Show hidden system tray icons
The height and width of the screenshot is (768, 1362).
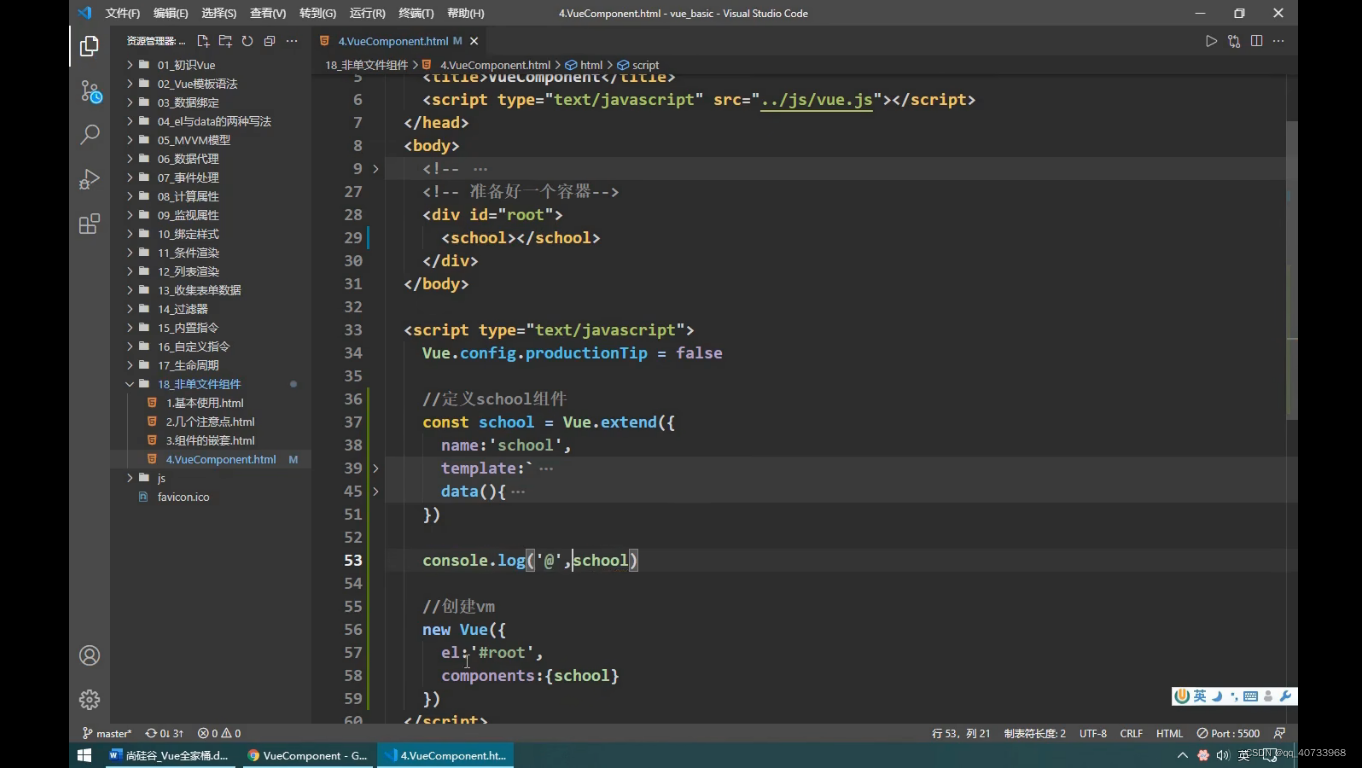1183,755
